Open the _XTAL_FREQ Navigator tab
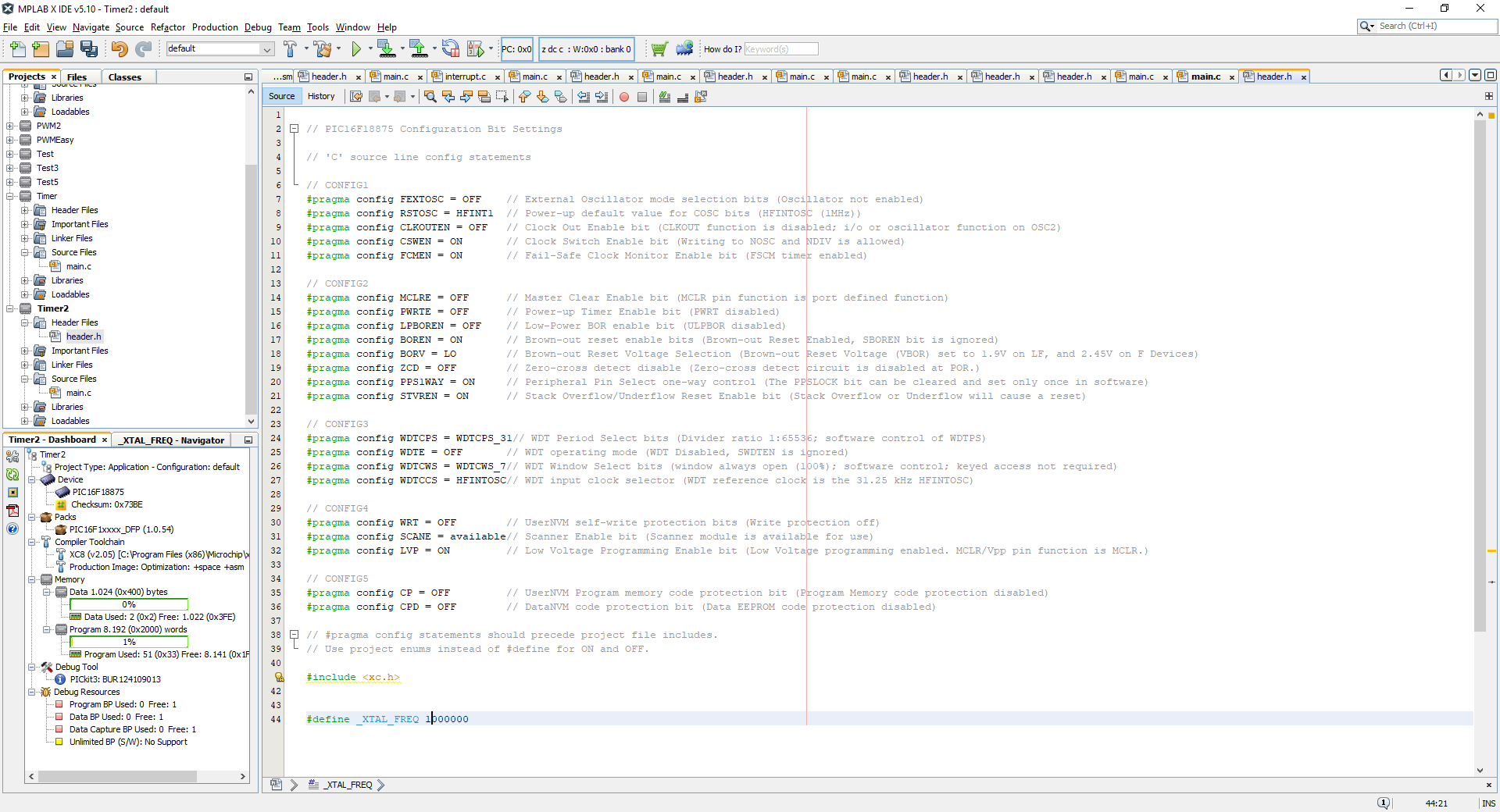The image size is (1500, 812). [x=173, y=440]
